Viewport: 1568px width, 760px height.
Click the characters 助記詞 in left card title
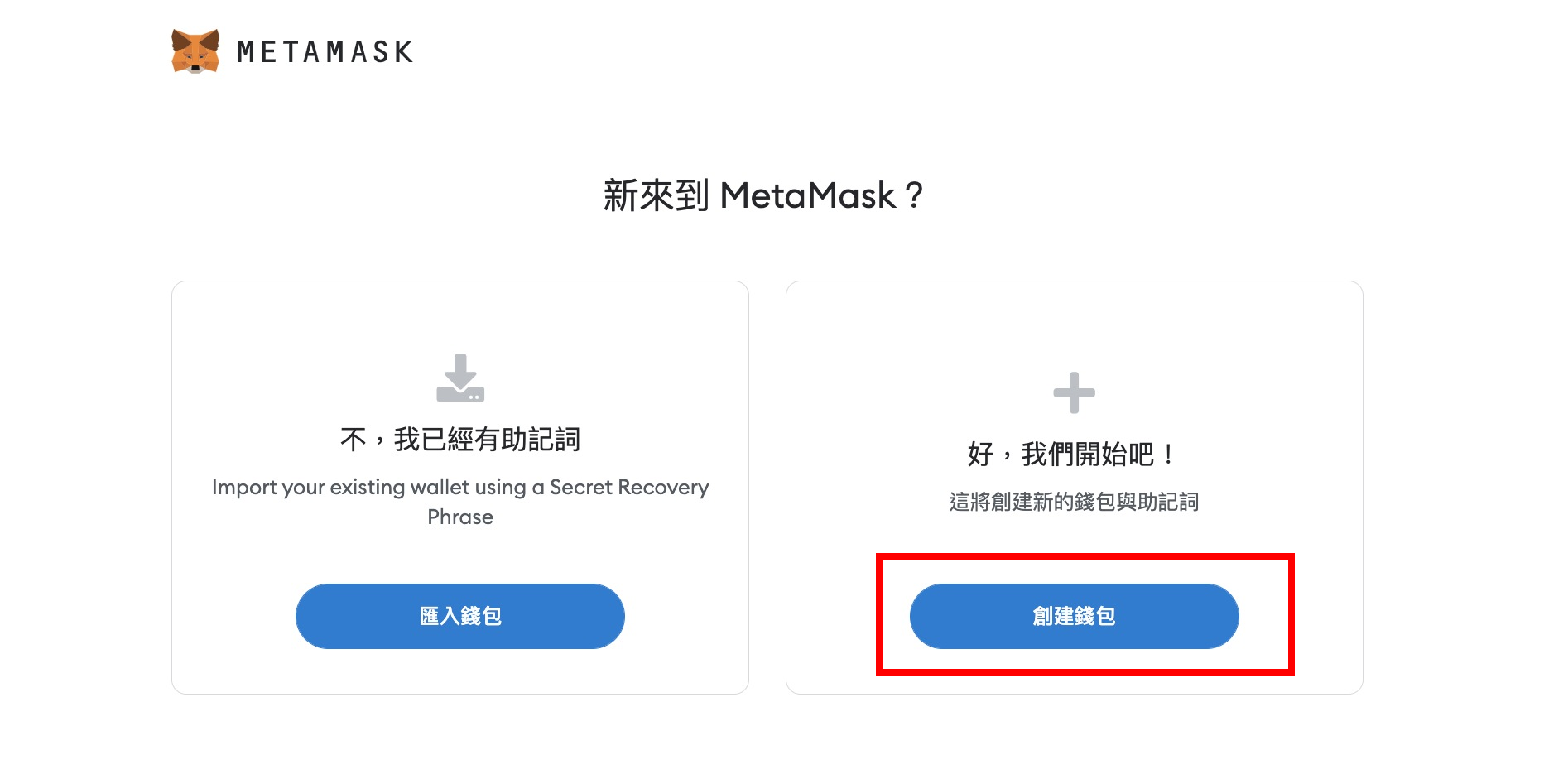pyautogui.click(x=541, y=439)
